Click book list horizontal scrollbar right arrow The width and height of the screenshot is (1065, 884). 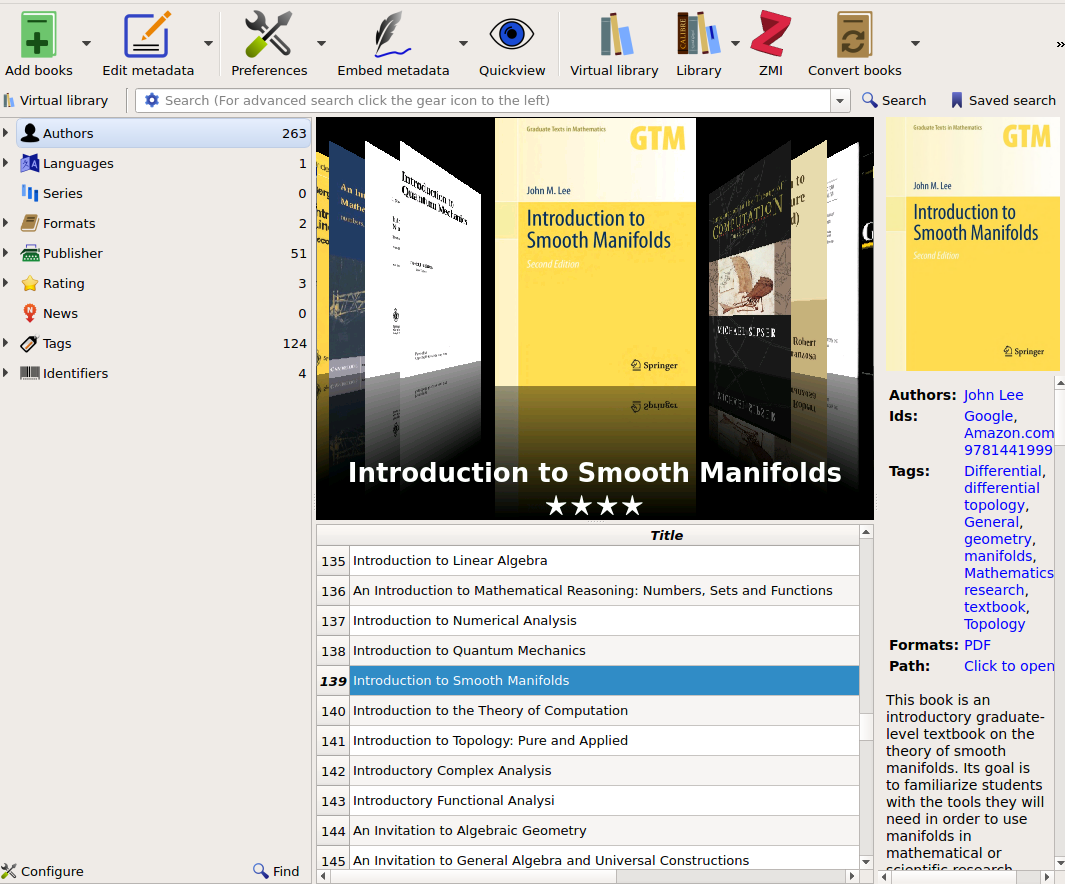(852, 876)
